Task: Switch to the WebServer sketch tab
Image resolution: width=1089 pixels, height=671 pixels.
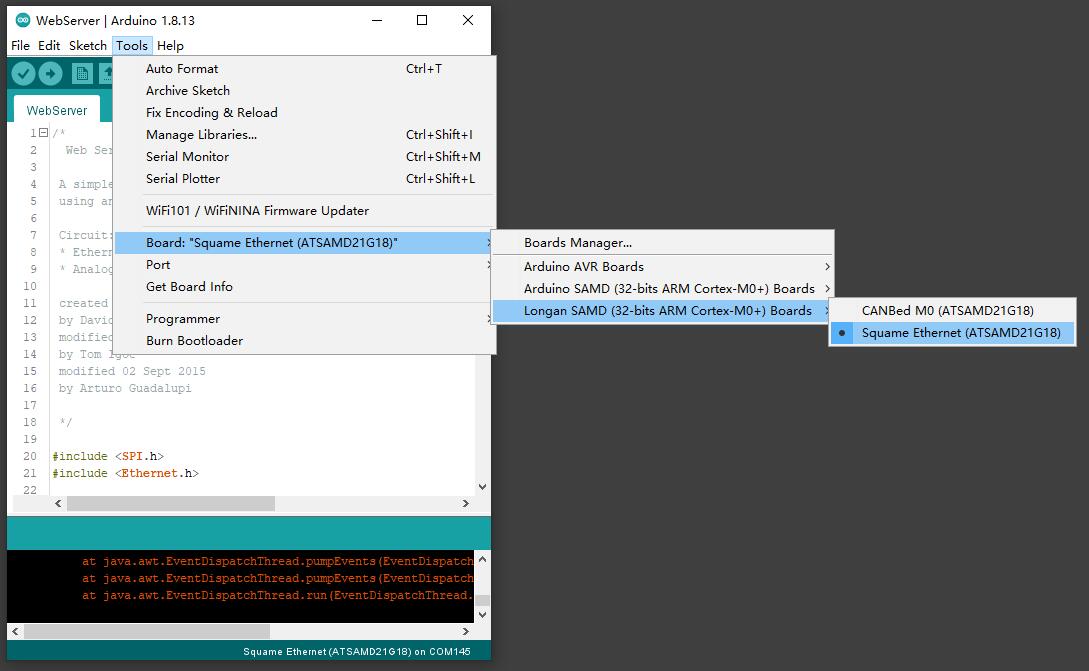Action: coord(57,110)
